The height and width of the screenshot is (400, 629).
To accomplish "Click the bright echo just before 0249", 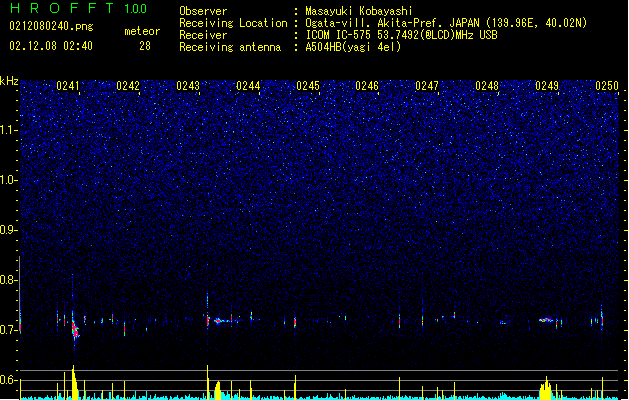I will 546,320.
